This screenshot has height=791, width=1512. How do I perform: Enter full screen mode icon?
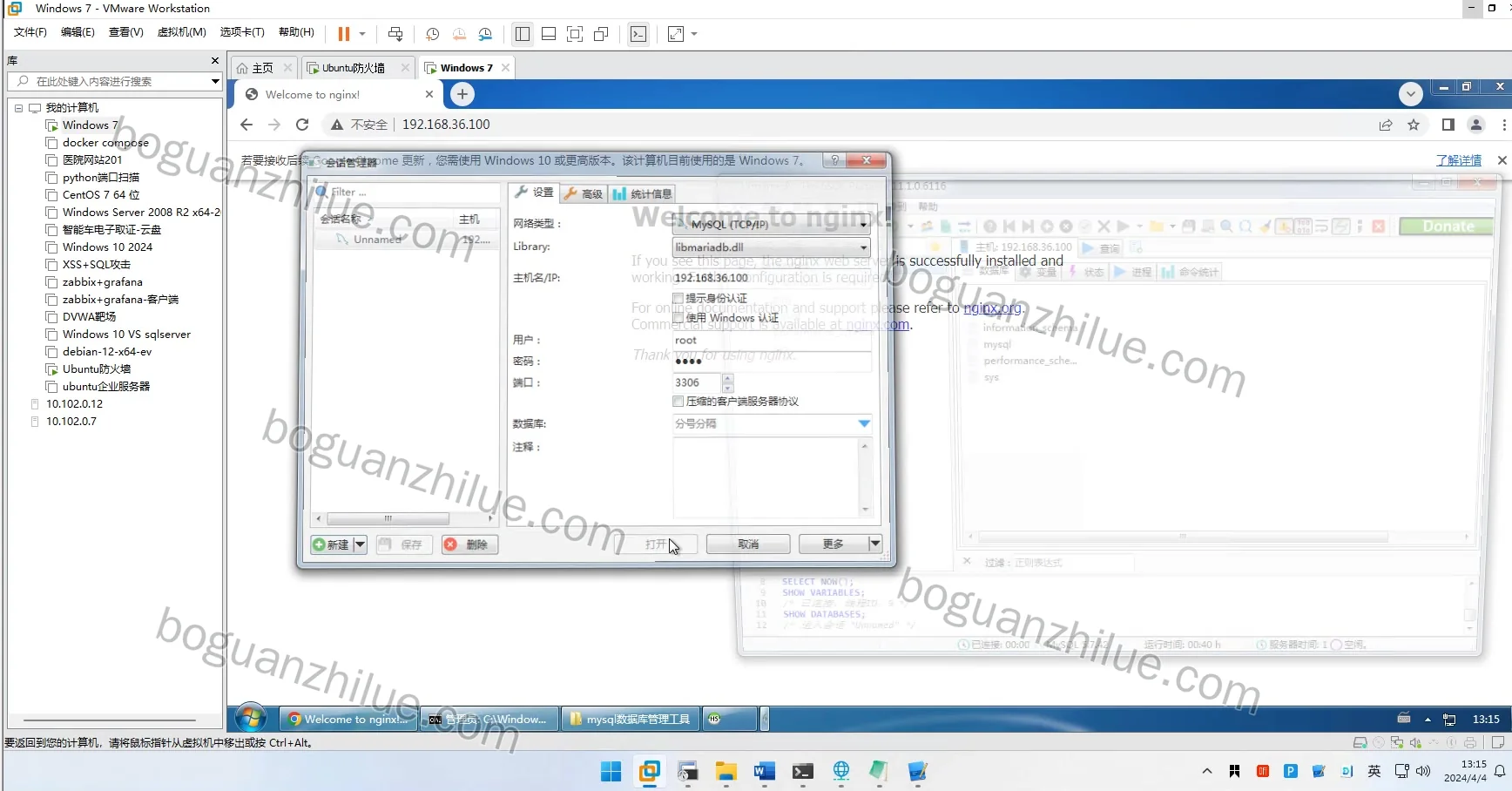point(575,34)
